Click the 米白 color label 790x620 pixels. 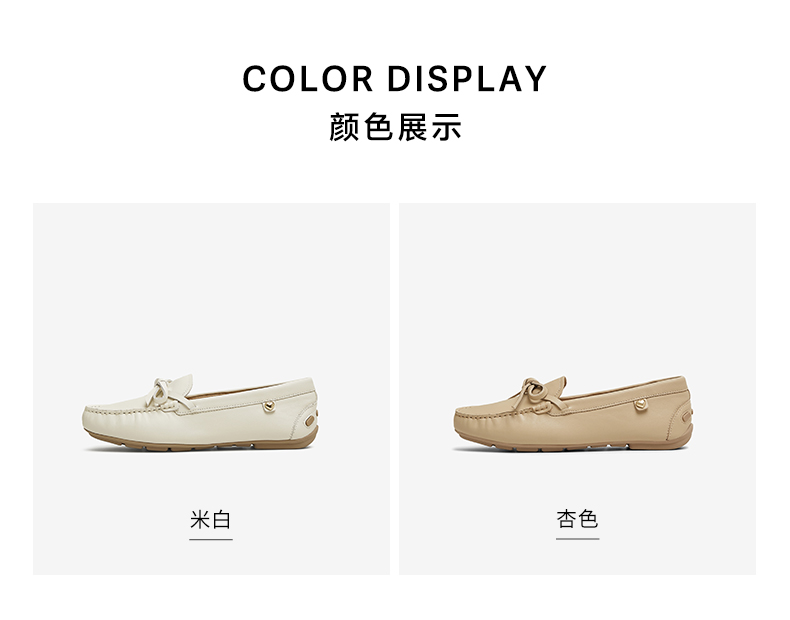point(211,519)
